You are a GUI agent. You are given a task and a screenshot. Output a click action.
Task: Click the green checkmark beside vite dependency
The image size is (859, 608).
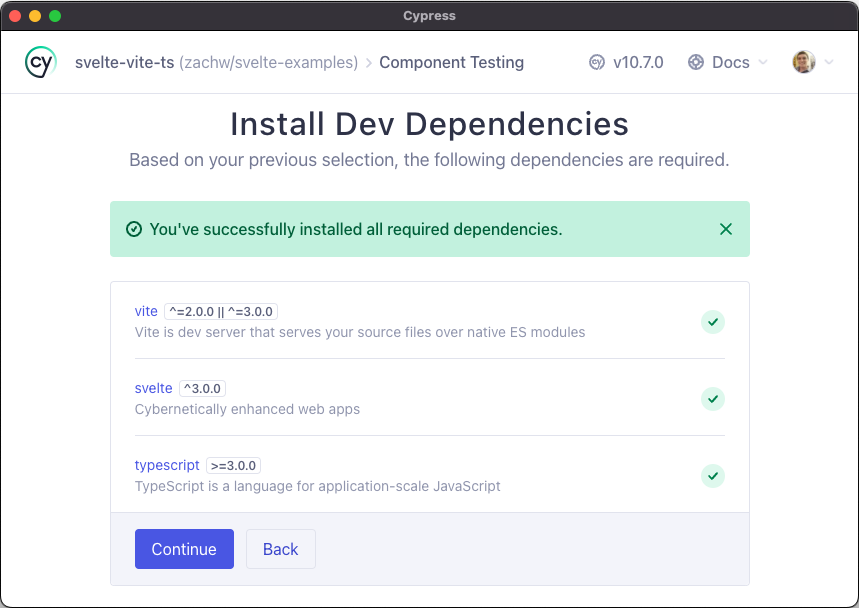713,322
